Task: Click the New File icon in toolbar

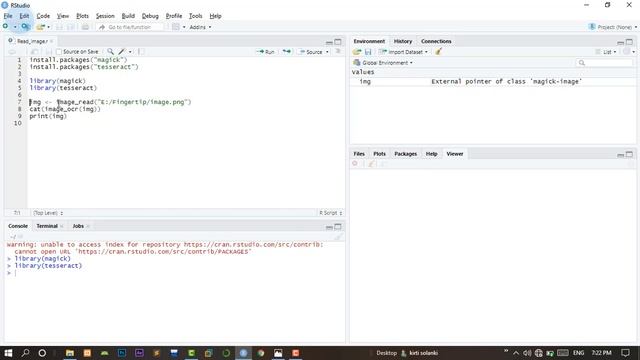Action: (x=6, y=27)
